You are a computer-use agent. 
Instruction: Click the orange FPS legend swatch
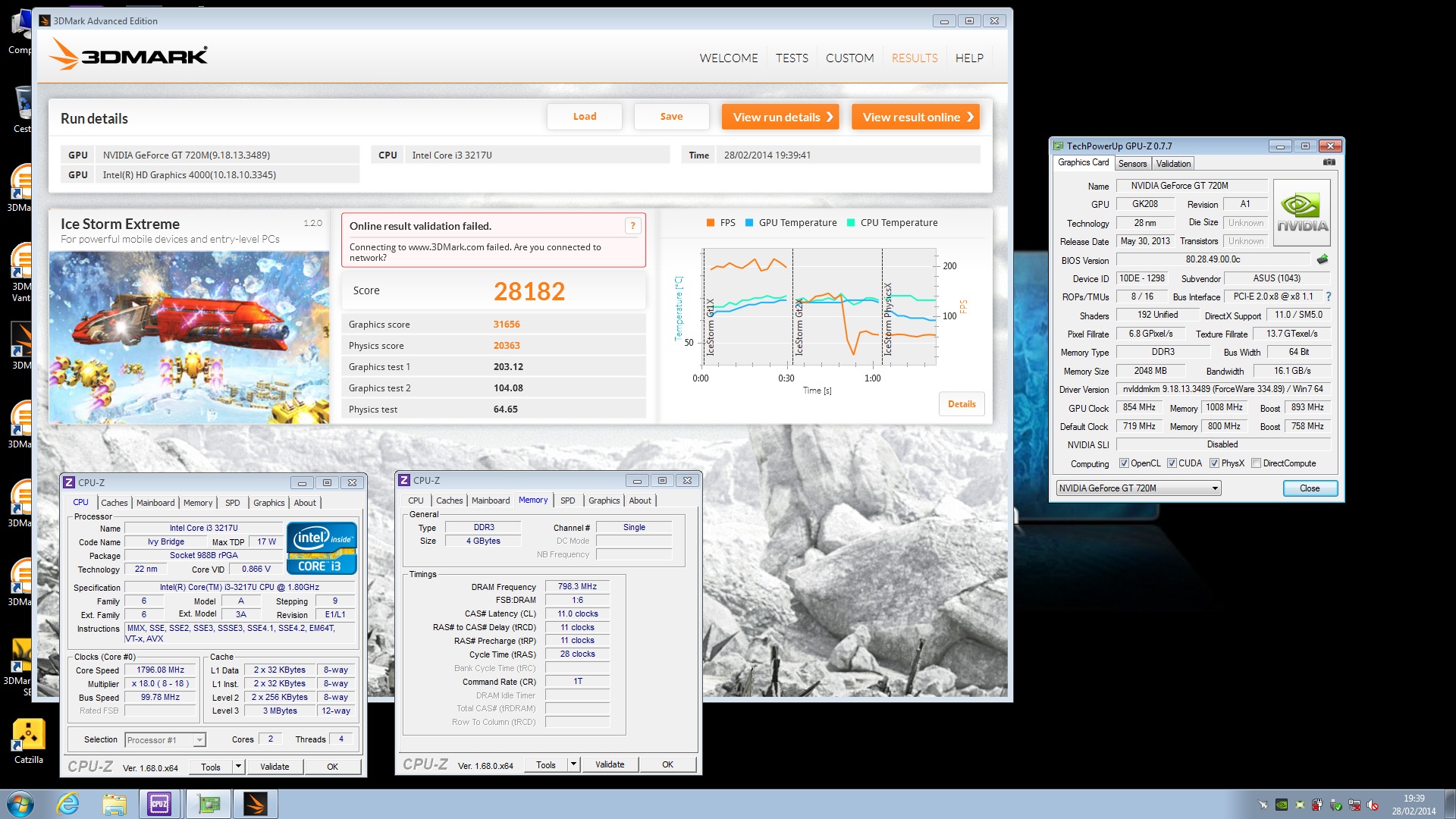[711, 223]
